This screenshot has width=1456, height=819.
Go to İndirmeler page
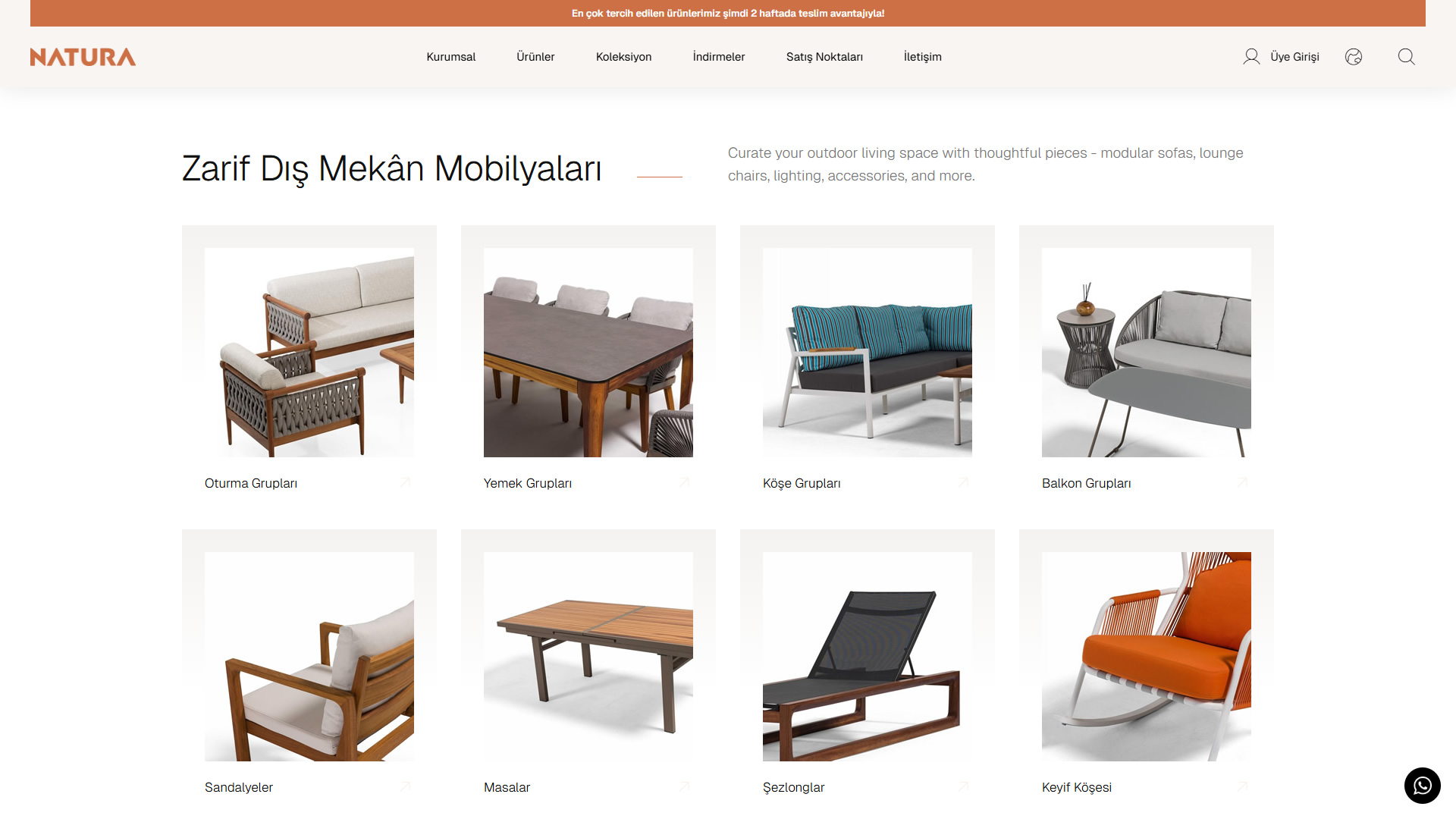click(x=719, y=57)
